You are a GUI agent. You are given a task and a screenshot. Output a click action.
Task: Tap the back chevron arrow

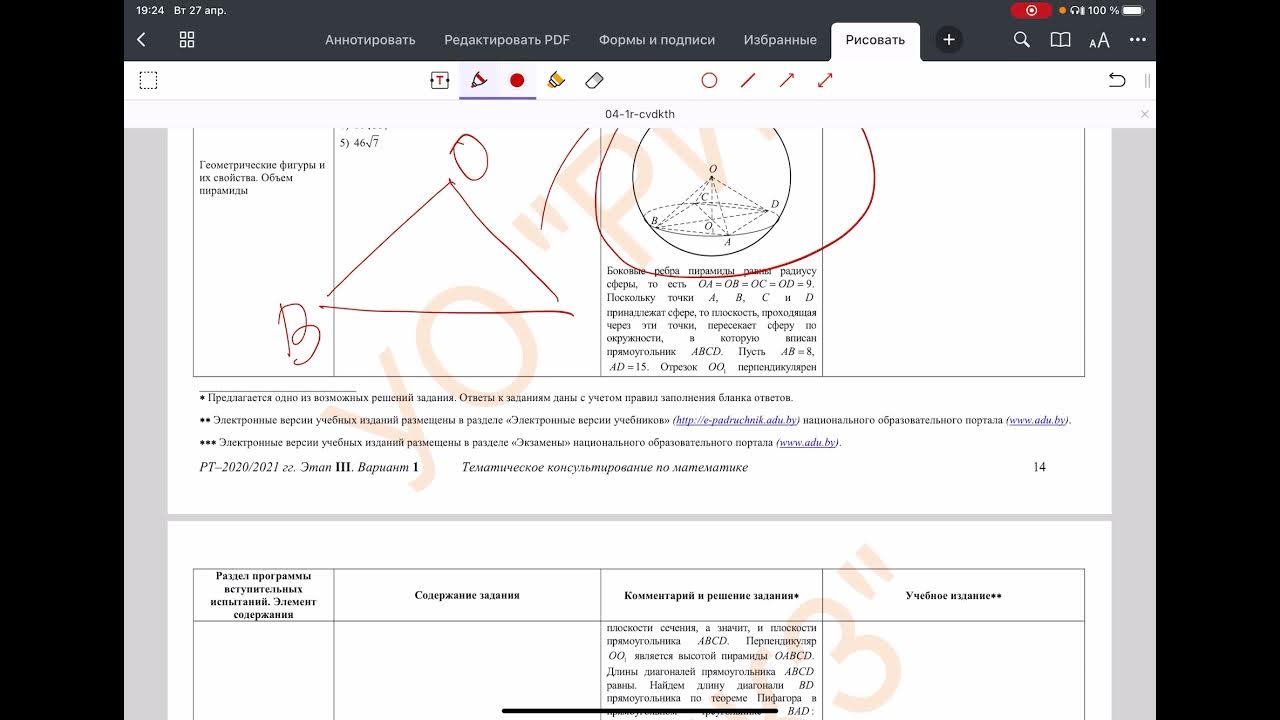tap(141, 40)
